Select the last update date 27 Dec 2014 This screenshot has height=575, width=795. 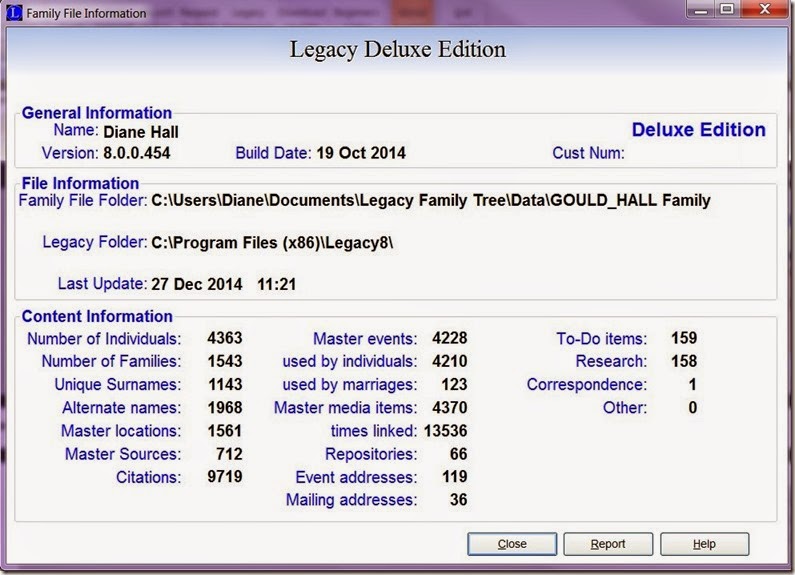pos(197,284)
